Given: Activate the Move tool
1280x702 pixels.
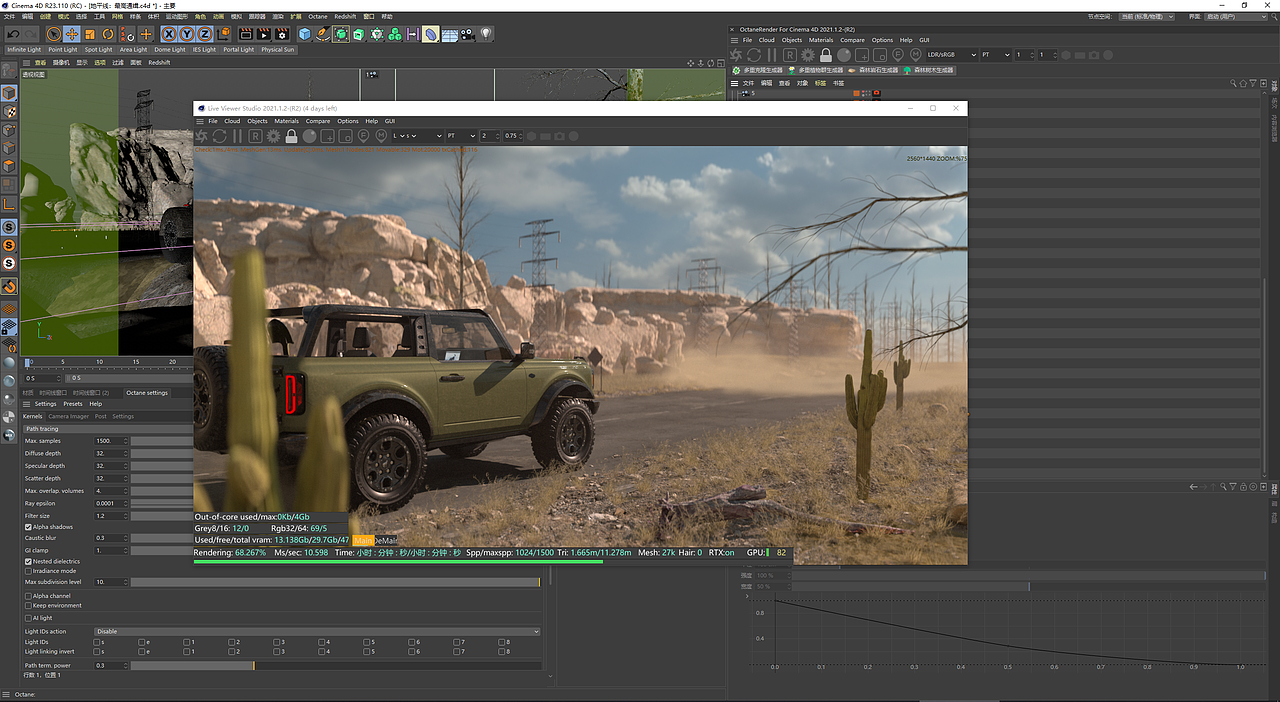Looking at the screenshot, I should coord(72,34).
